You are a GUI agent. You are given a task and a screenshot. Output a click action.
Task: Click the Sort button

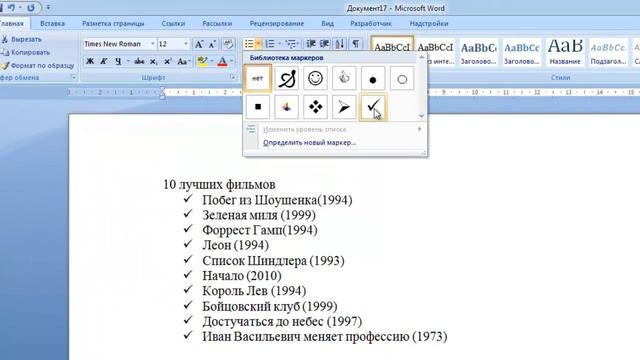(340, 44)
